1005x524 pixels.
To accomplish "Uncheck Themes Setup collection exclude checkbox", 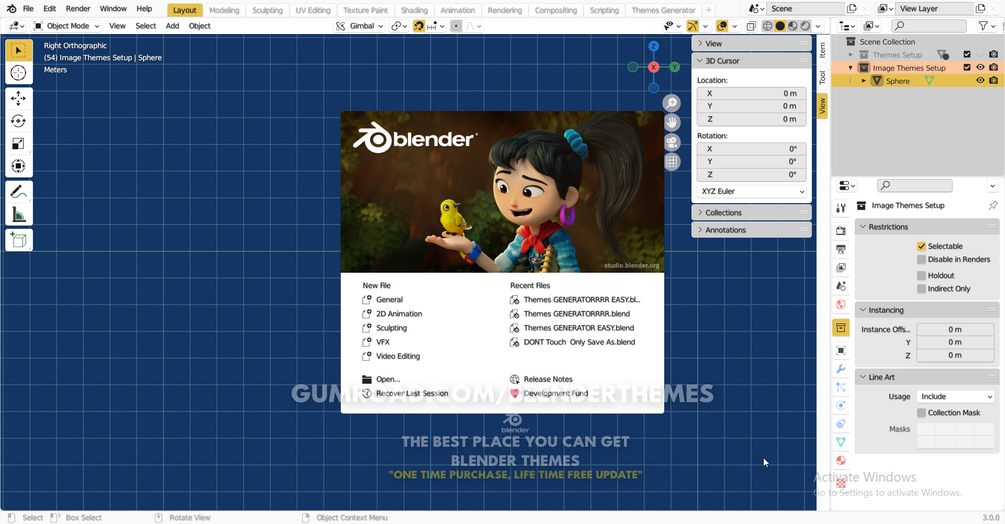I will click(967, 54).
